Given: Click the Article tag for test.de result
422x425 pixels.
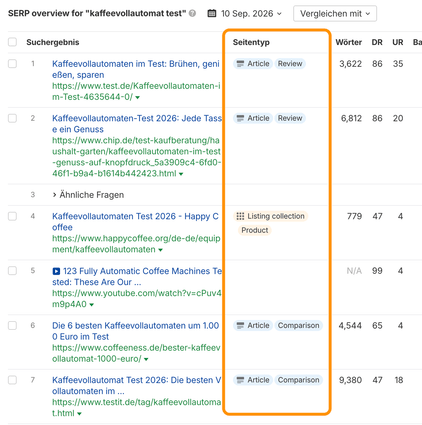Looking at the screenshot, I should point(253,64).
